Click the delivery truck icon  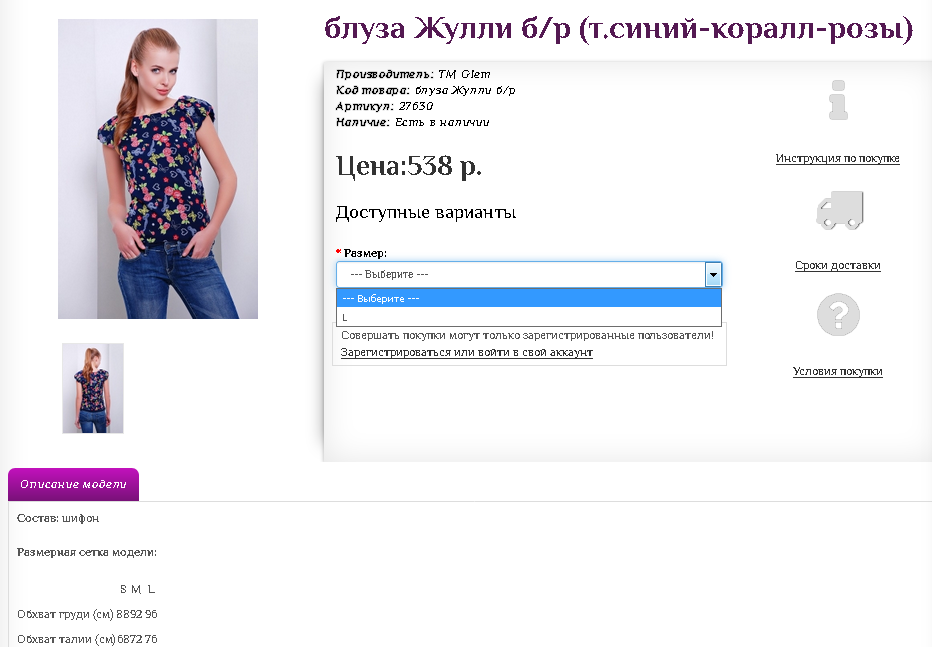[x=839, y=210]
